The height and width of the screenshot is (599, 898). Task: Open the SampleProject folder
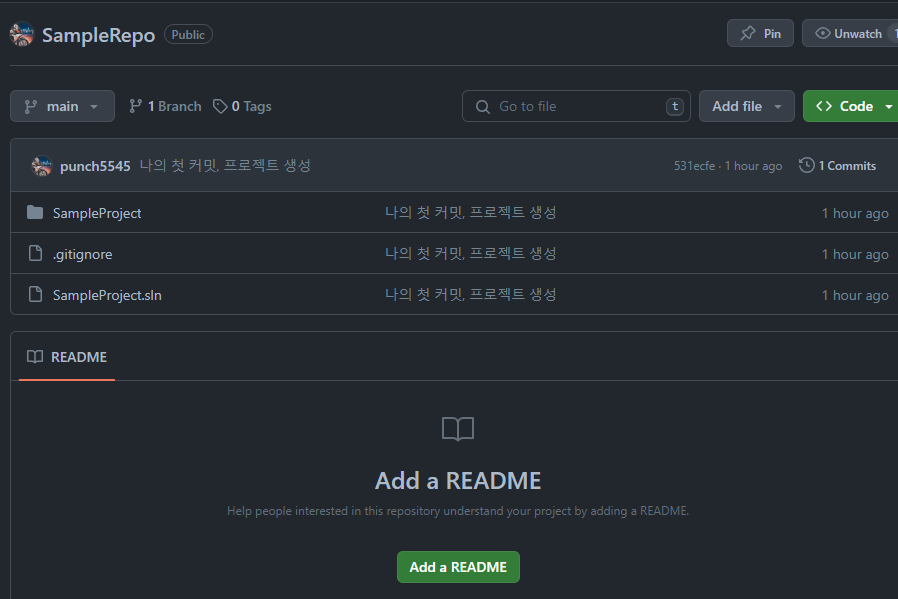pos(97,213)
